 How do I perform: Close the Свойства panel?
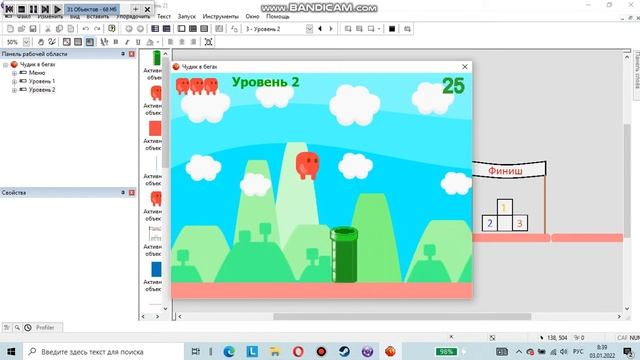point(131,192)
